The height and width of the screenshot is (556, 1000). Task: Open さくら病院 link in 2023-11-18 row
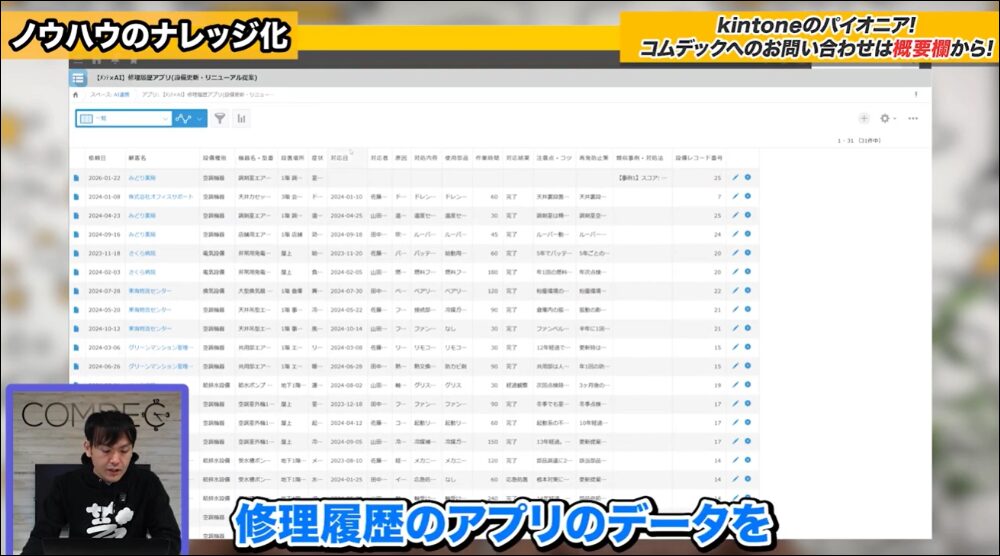coord(142,253)
